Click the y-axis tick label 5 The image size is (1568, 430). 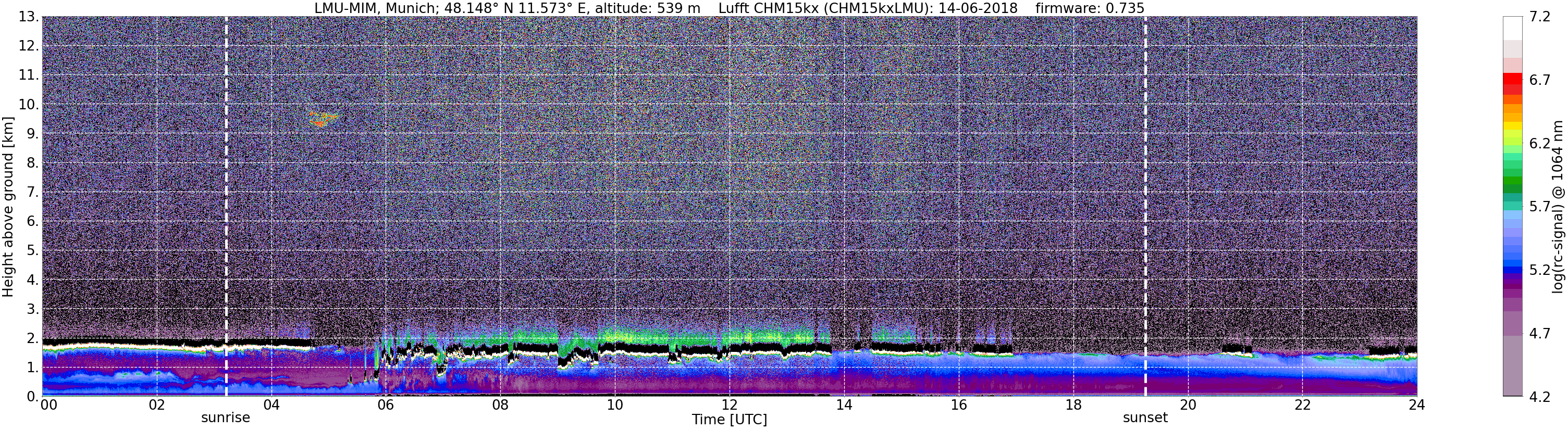[32, 250]
